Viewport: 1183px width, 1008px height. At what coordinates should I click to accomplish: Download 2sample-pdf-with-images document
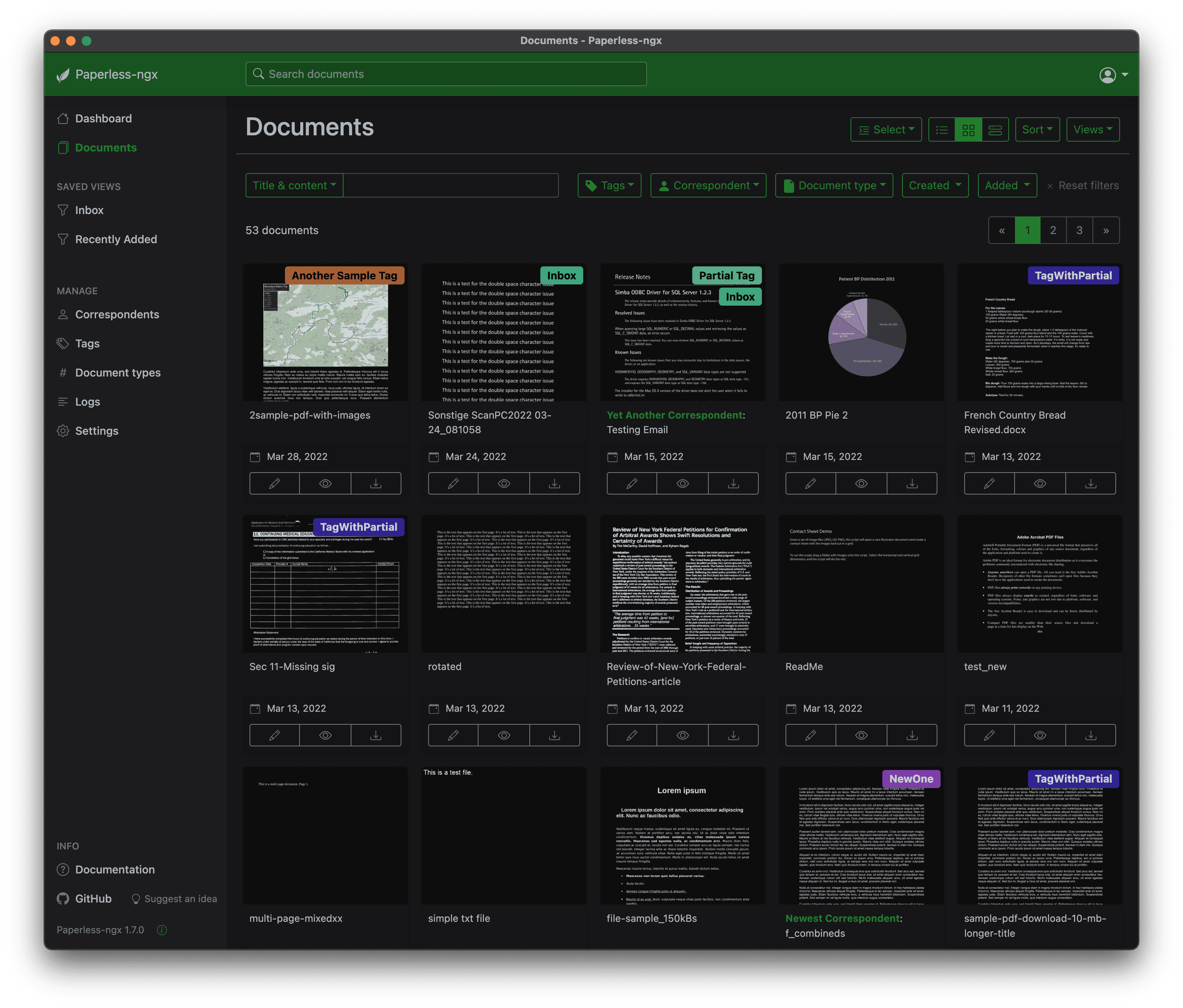(376, 484)
